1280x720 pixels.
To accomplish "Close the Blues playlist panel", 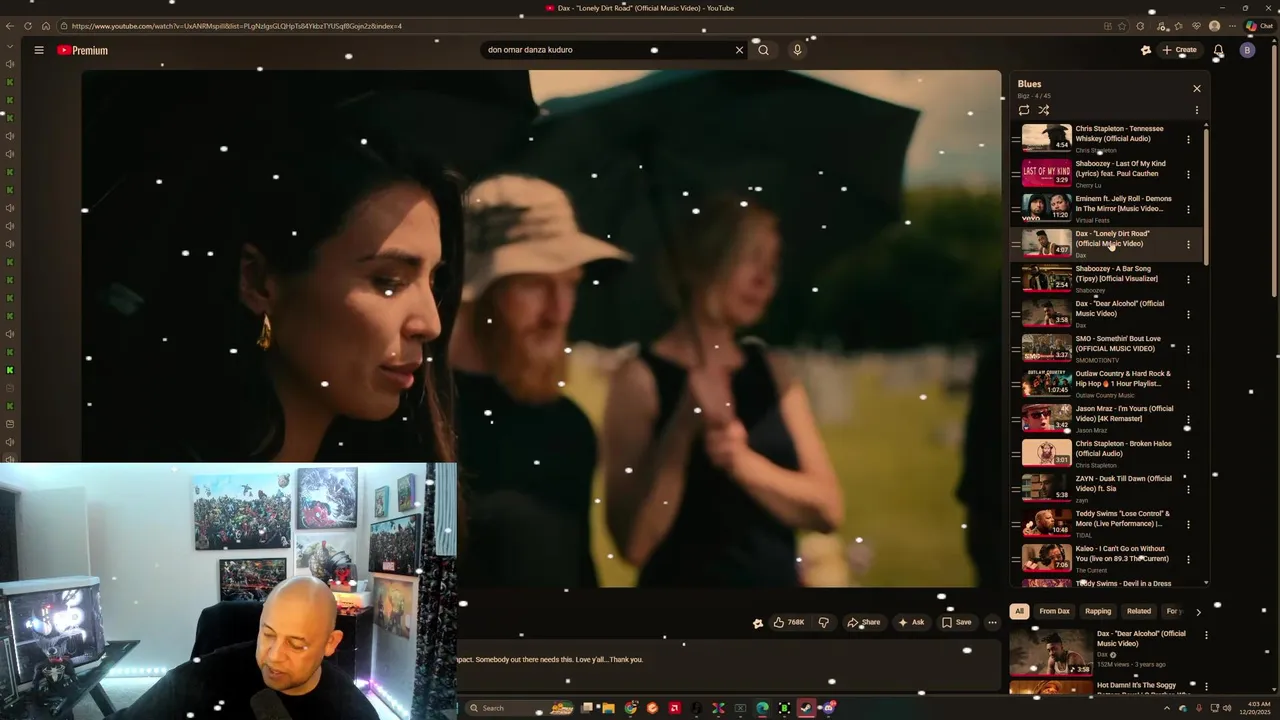I will [x=1196, y=89].
